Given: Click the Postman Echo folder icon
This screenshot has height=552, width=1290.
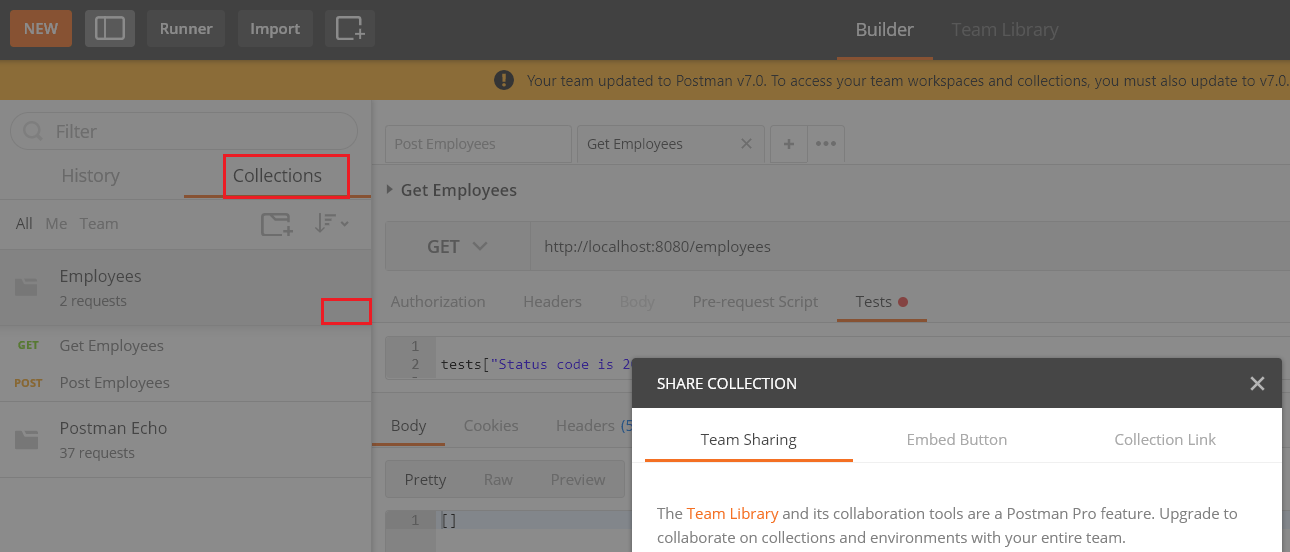Looking at the screenshot, I should pos(26,439).
